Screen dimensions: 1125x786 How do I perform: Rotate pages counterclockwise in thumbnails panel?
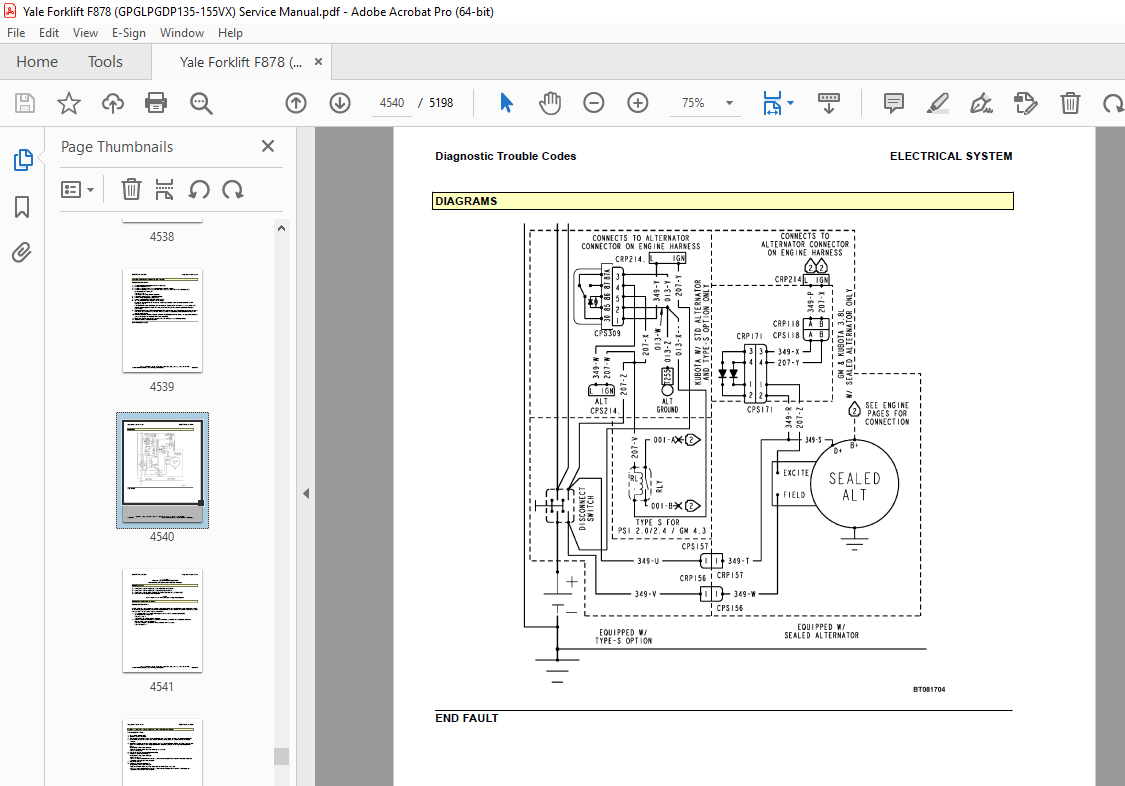pos(199,190)
